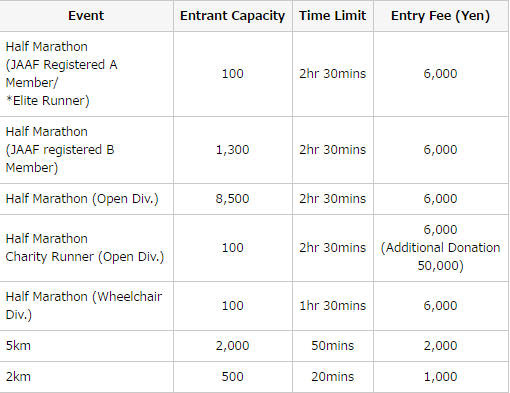This screenshot has height=393, width=510.
Task: Click the 500 entrant capacity value
Action: pos(233,377)
